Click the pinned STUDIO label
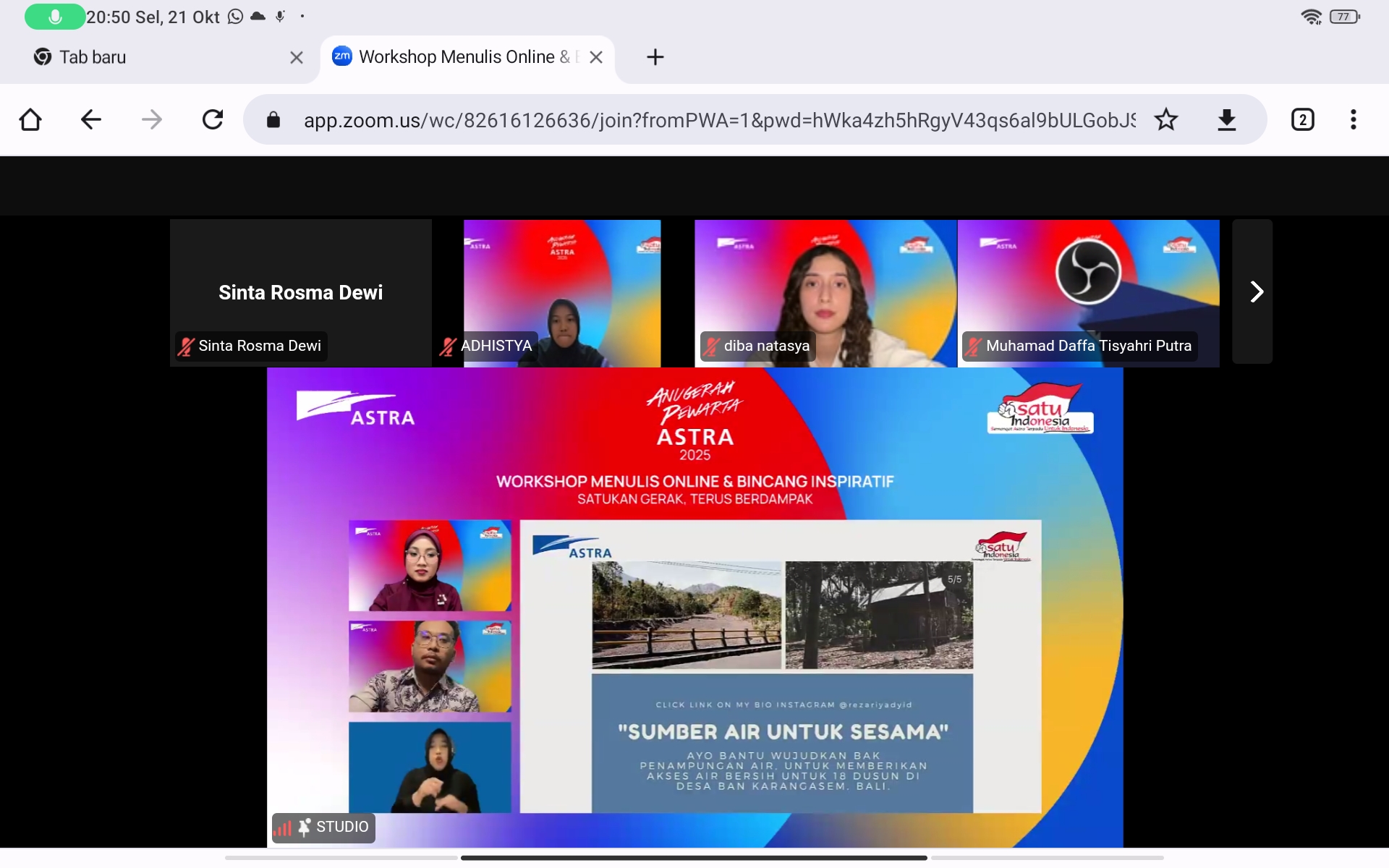Image resolution: width=1389 pixels, height=868 pixels. tap(341, 827)
